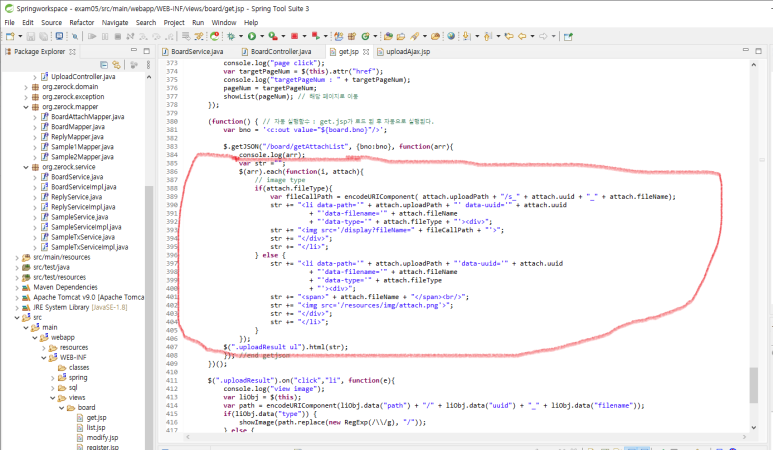Image resolution: width=773 pixels, height=450 pixels.
Task: Select BoardAttachMapper.java in the tree
Action: [87, 117]
